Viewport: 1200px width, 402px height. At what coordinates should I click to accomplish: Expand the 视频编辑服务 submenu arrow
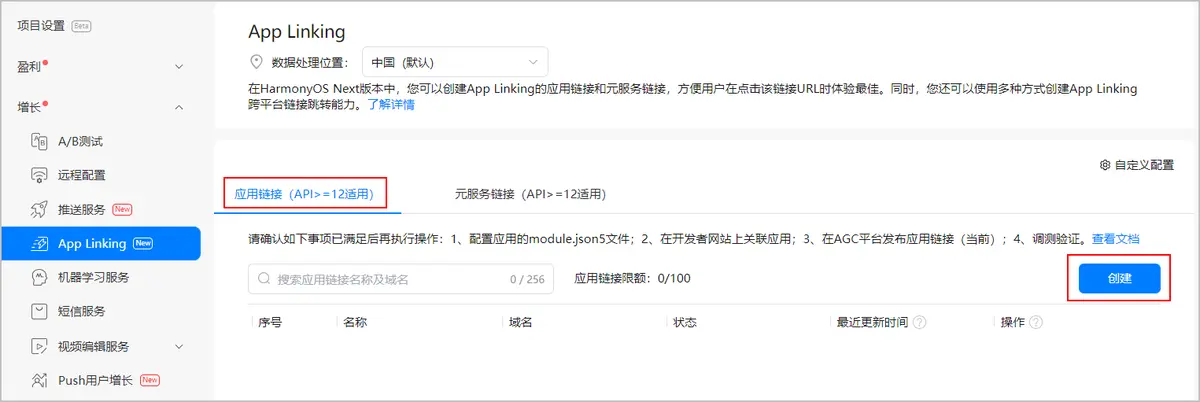point(179,346)
